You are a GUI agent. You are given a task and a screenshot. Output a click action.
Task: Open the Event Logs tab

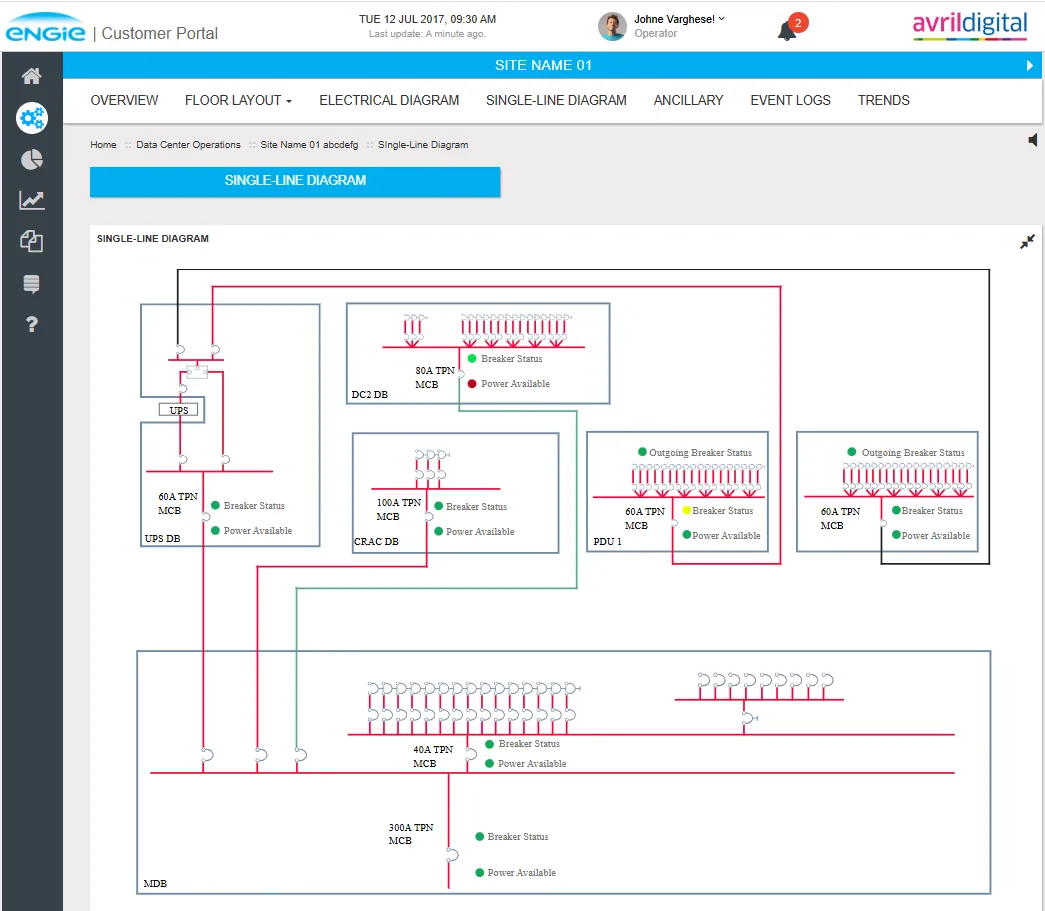point(790,100)
